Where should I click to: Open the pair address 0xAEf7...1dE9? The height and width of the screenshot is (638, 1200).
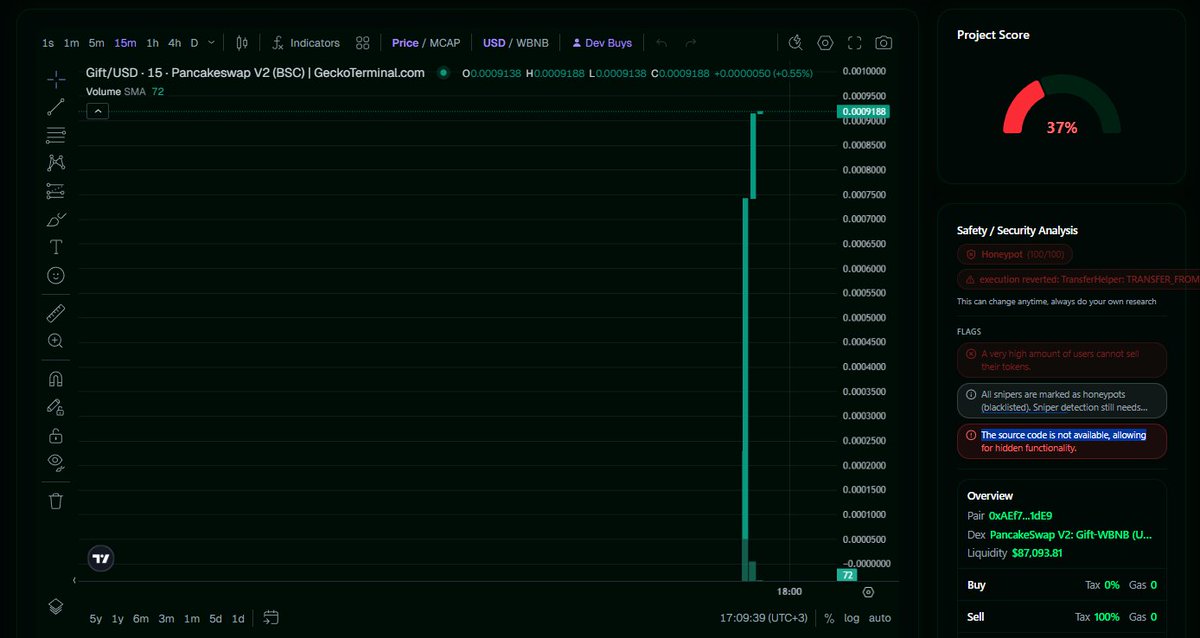[x=1022, y=516]
